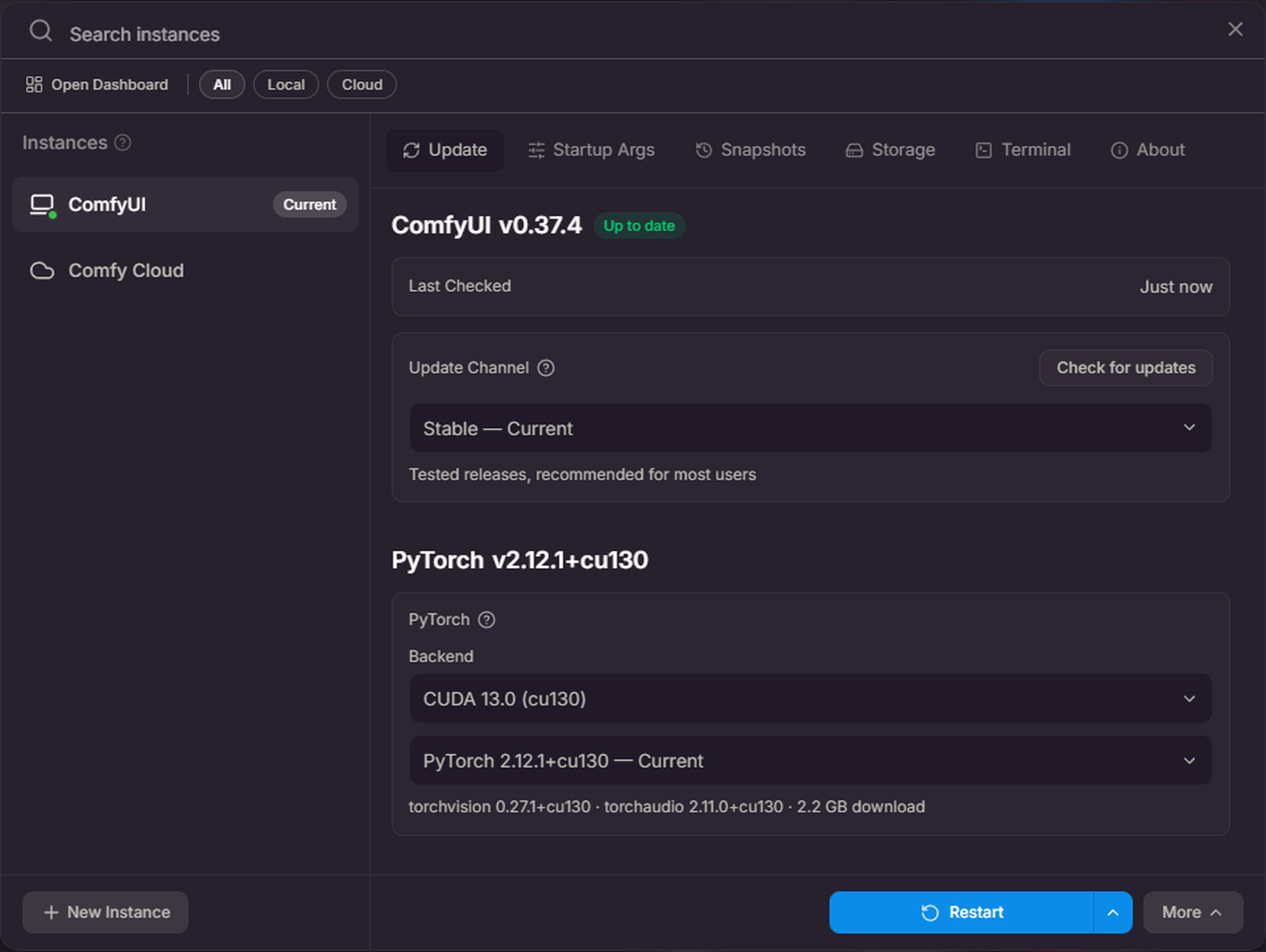Click the Restart circular arrow icon
The height and width of the screenshot is (952, 1266).
tap(930, 912)
